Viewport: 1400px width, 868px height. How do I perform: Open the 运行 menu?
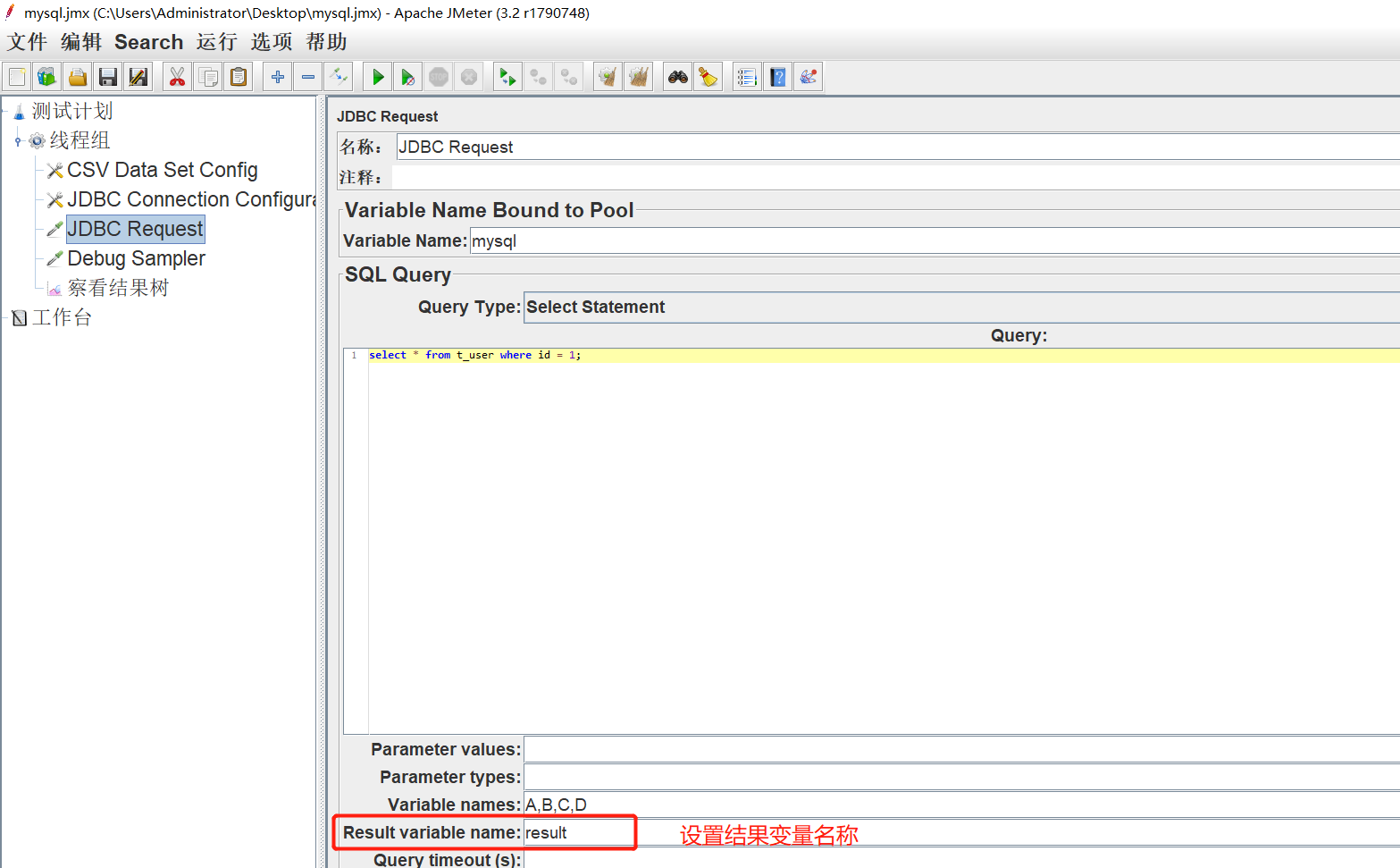[x=217, y=42]
